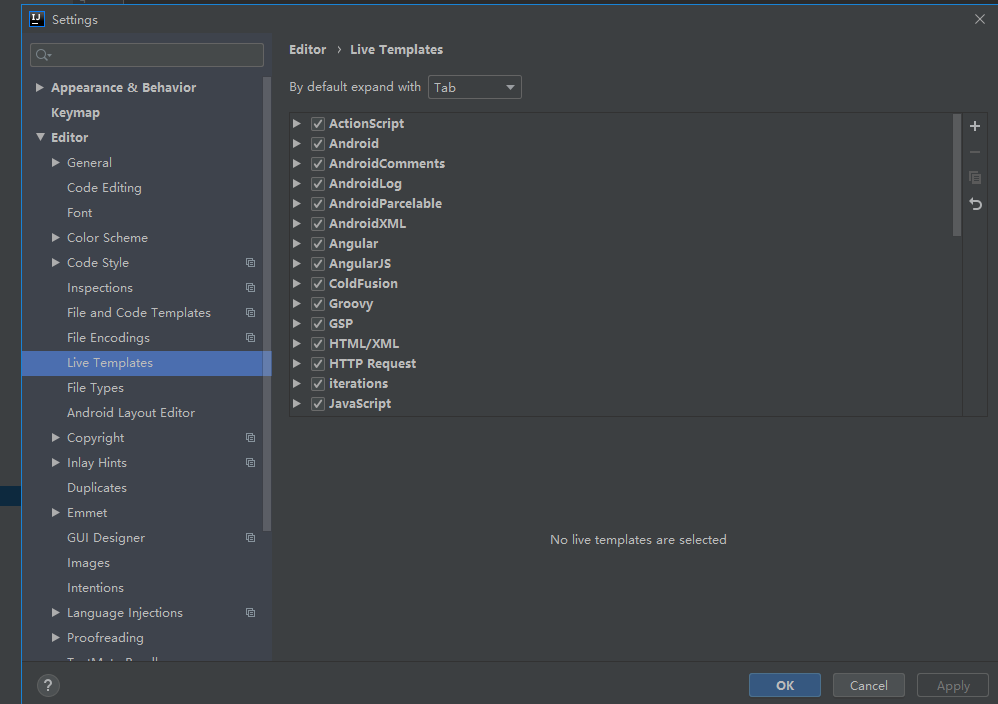The width and height of the screenshot is (998, 704).
Task: Click project-level icon beside Inlay Hints
Action: point(250,463)
